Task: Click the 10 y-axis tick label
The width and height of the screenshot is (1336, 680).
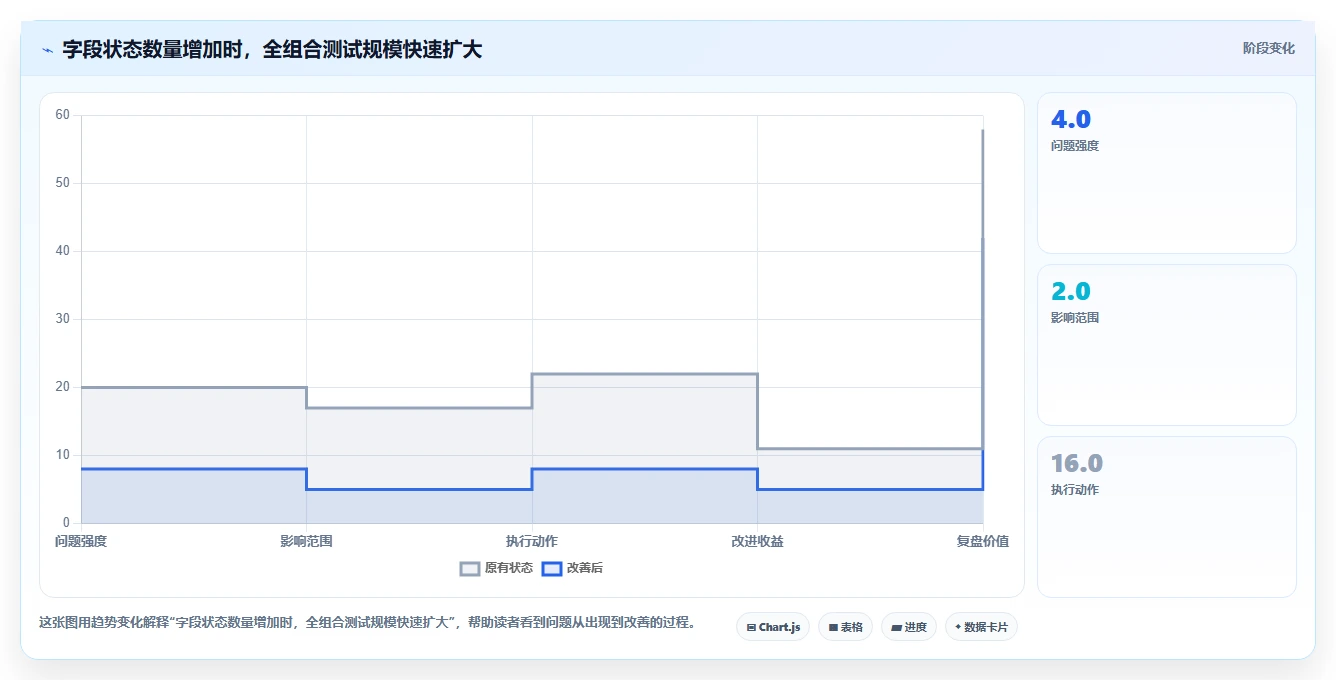Action: click(62, 455)
